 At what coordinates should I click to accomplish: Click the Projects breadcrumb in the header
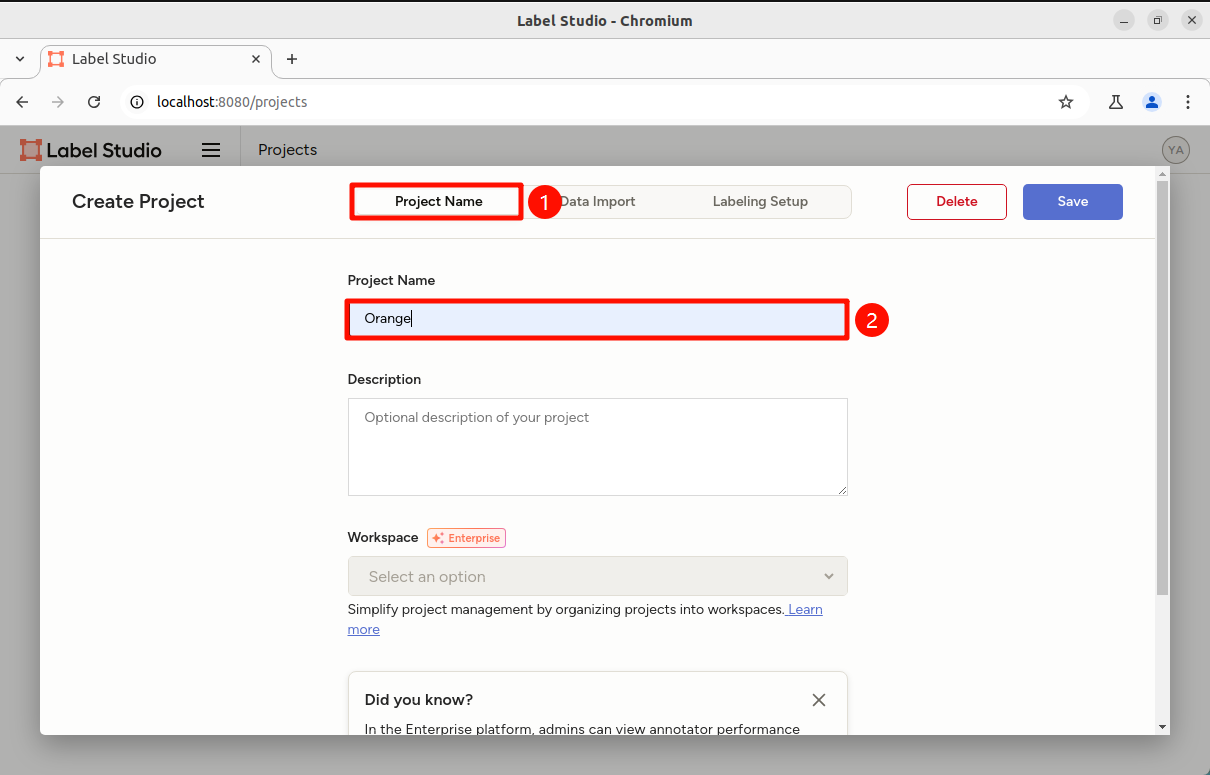[288, 150]
